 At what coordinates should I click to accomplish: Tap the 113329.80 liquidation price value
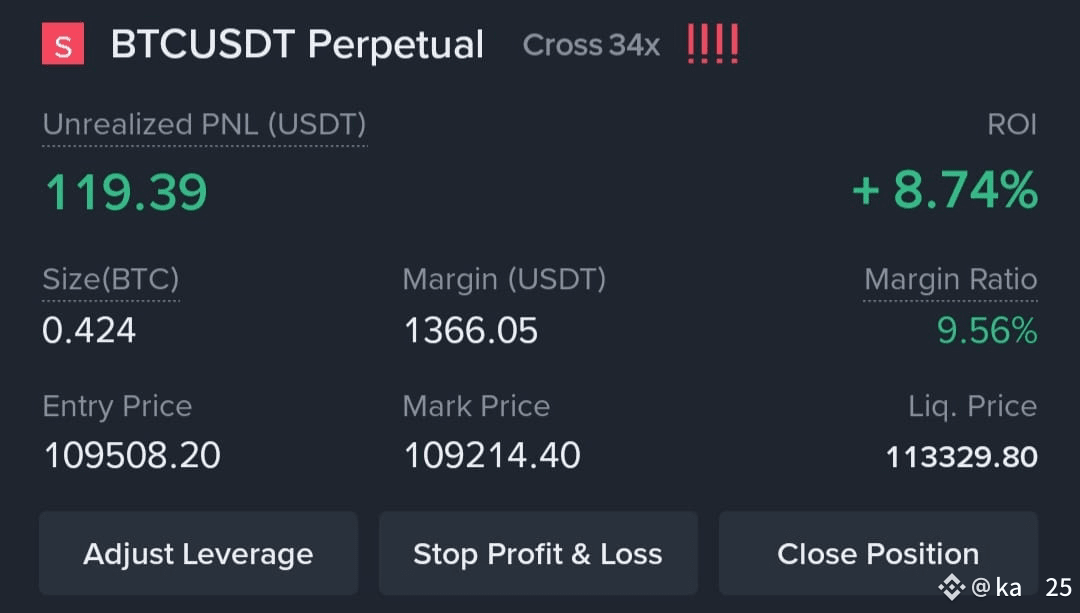[962, 457]
